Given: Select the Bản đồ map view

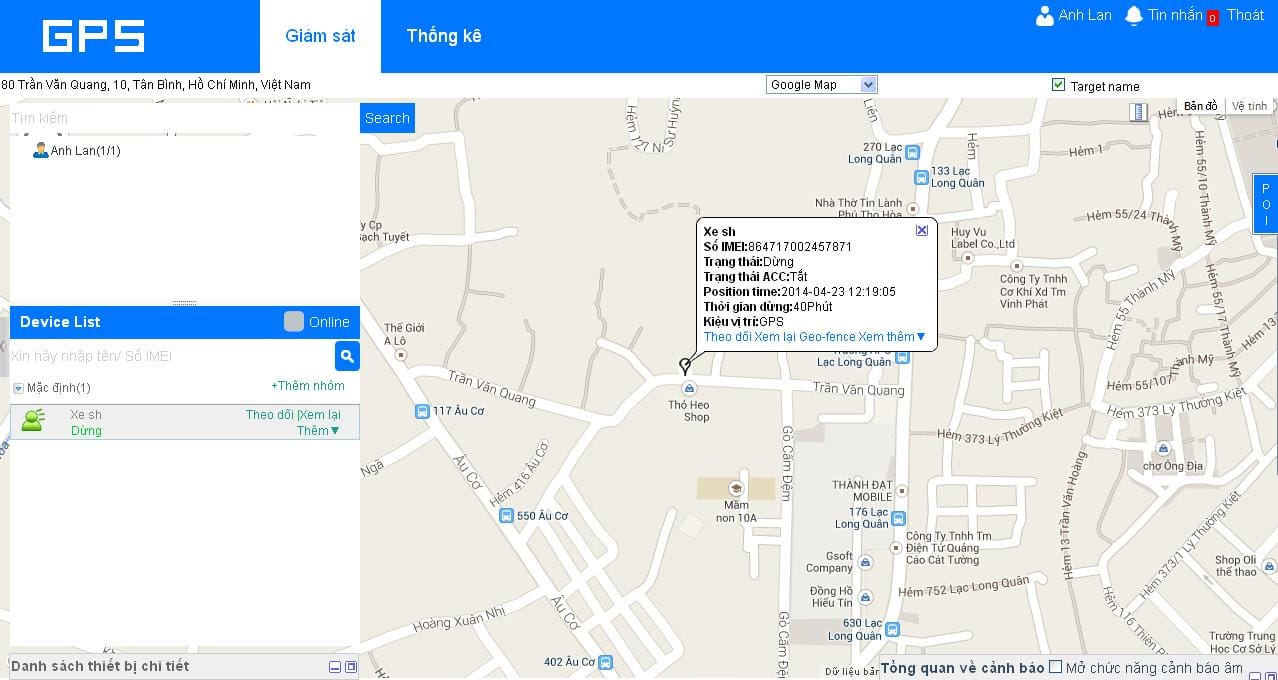Looking at the screenshot, I should [1200, 106].
